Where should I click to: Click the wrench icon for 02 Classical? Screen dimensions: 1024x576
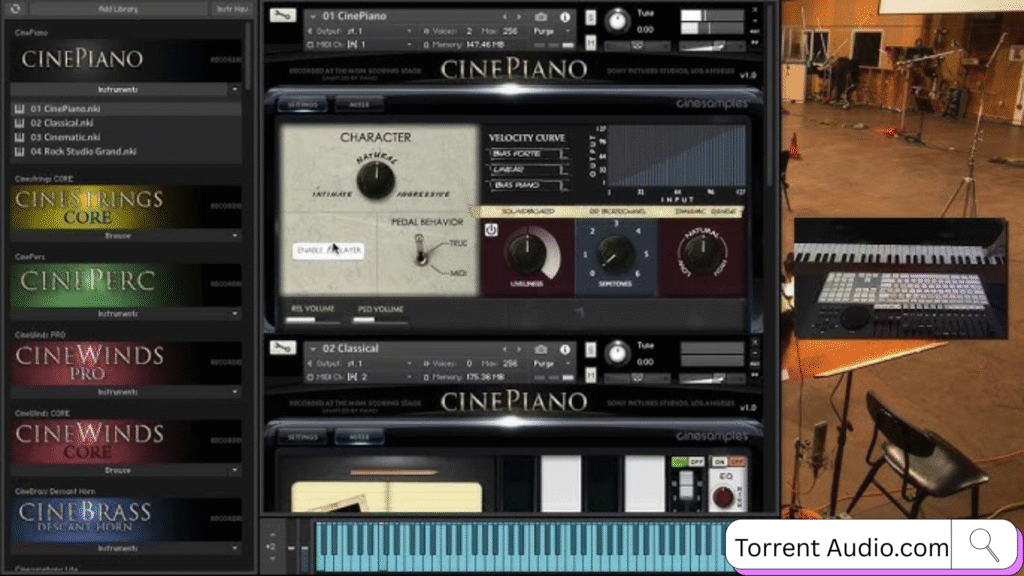coord(282,349)
